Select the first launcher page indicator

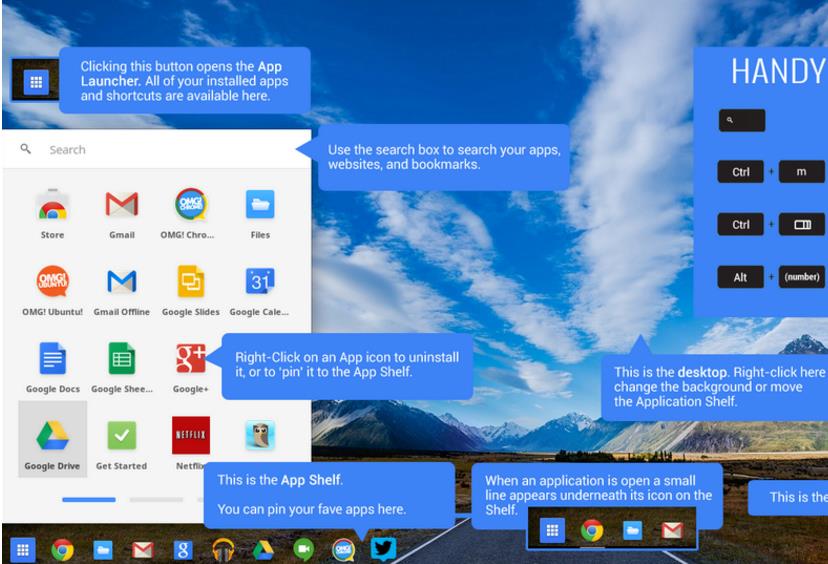pyautogui.click(x=89, y=499)
